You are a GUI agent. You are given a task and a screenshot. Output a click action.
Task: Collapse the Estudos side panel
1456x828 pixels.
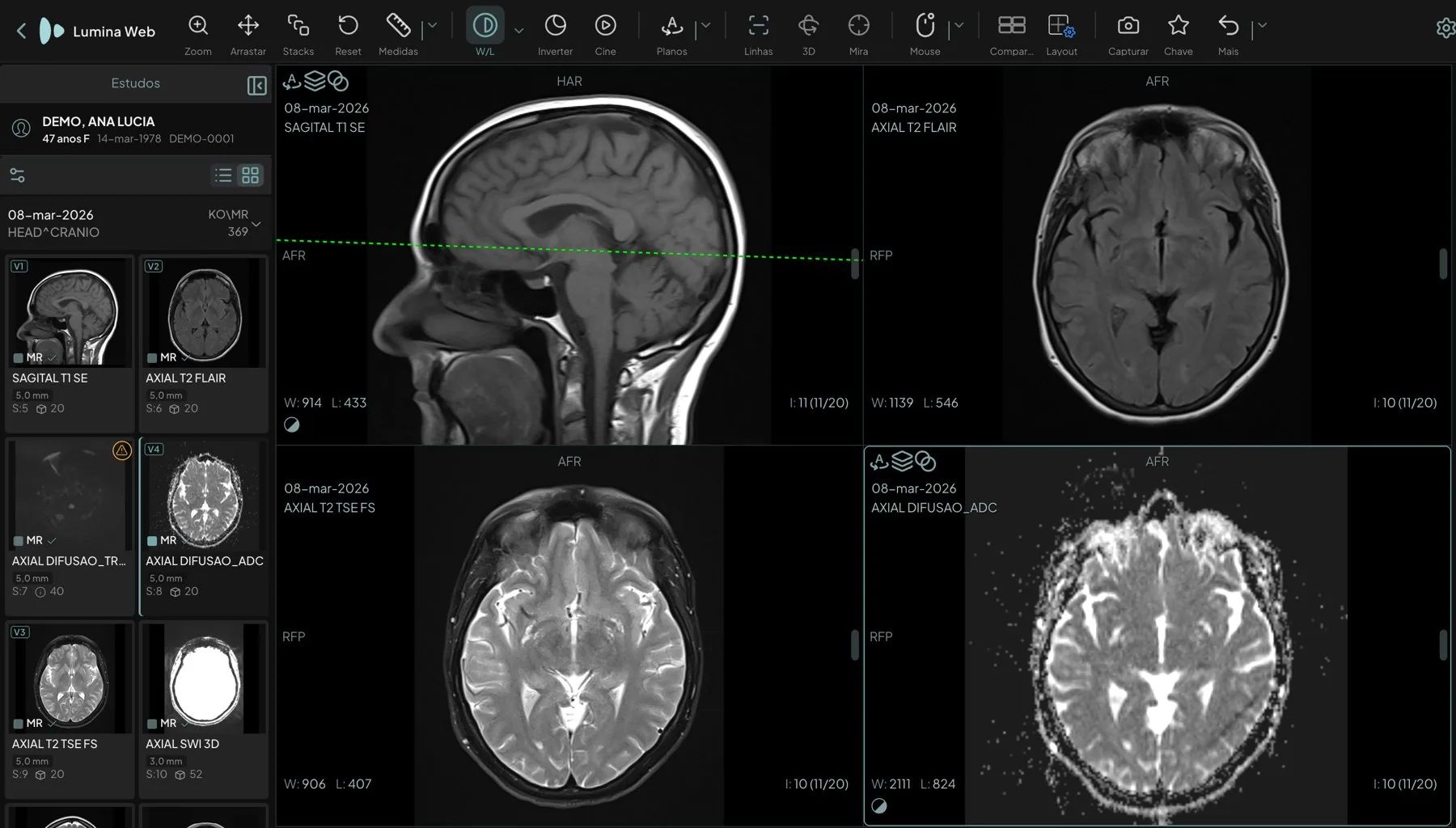click(256, 86)
